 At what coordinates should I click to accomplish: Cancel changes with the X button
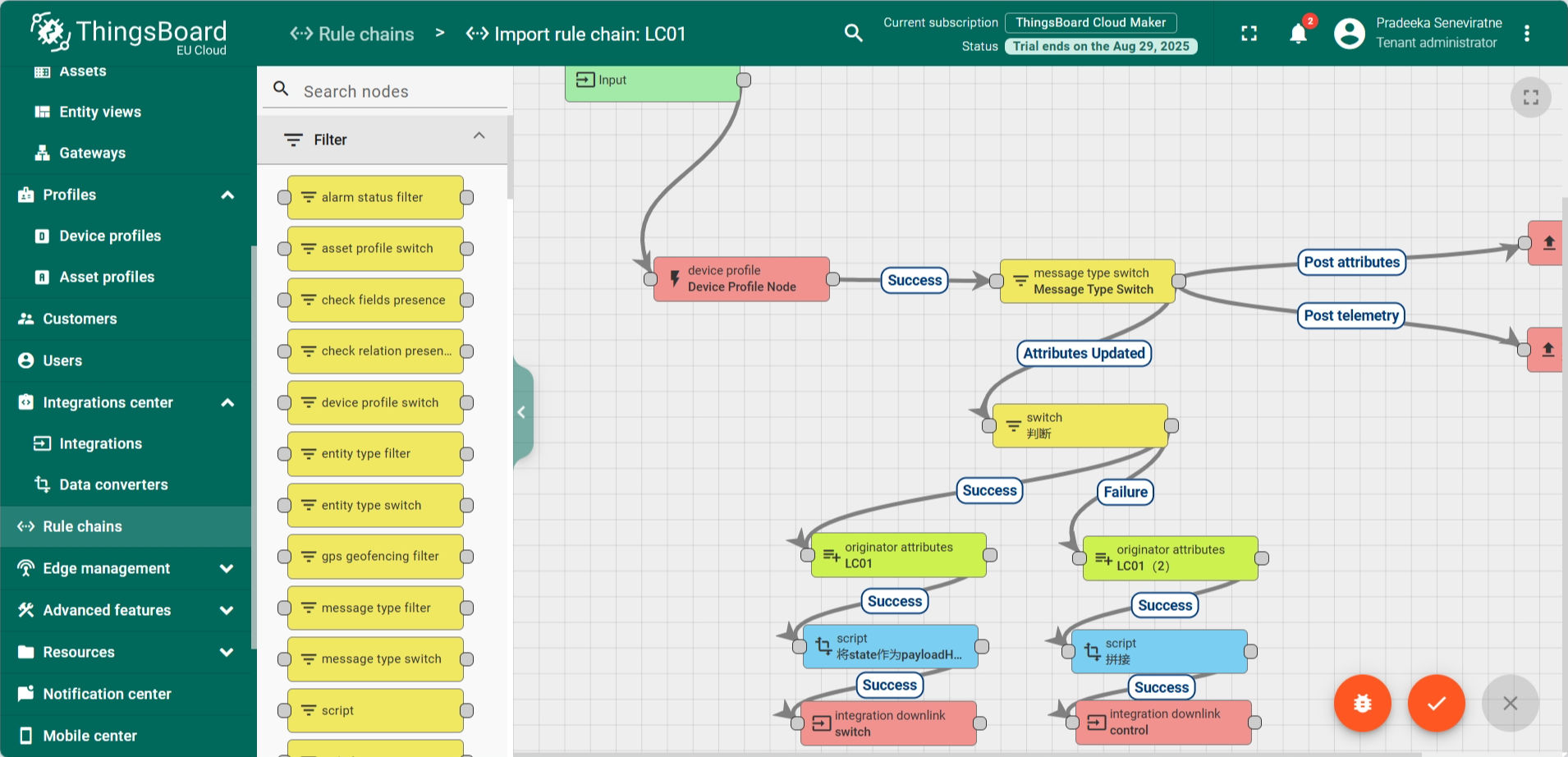(1511, 703)
